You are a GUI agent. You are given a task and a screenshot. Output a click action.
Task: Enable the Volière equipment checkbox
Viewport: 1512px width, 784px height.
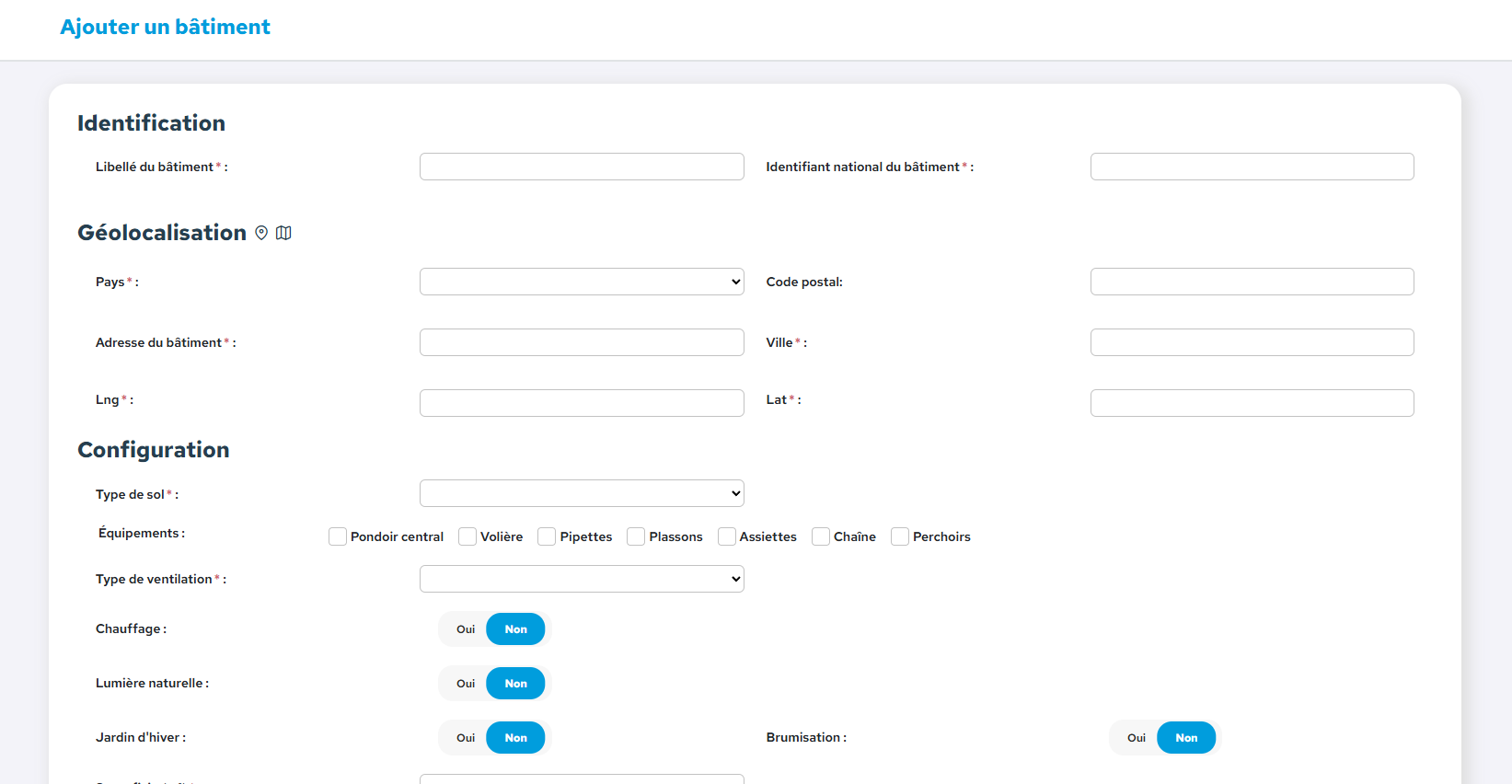pyautogui.click(x=467, y=536)
